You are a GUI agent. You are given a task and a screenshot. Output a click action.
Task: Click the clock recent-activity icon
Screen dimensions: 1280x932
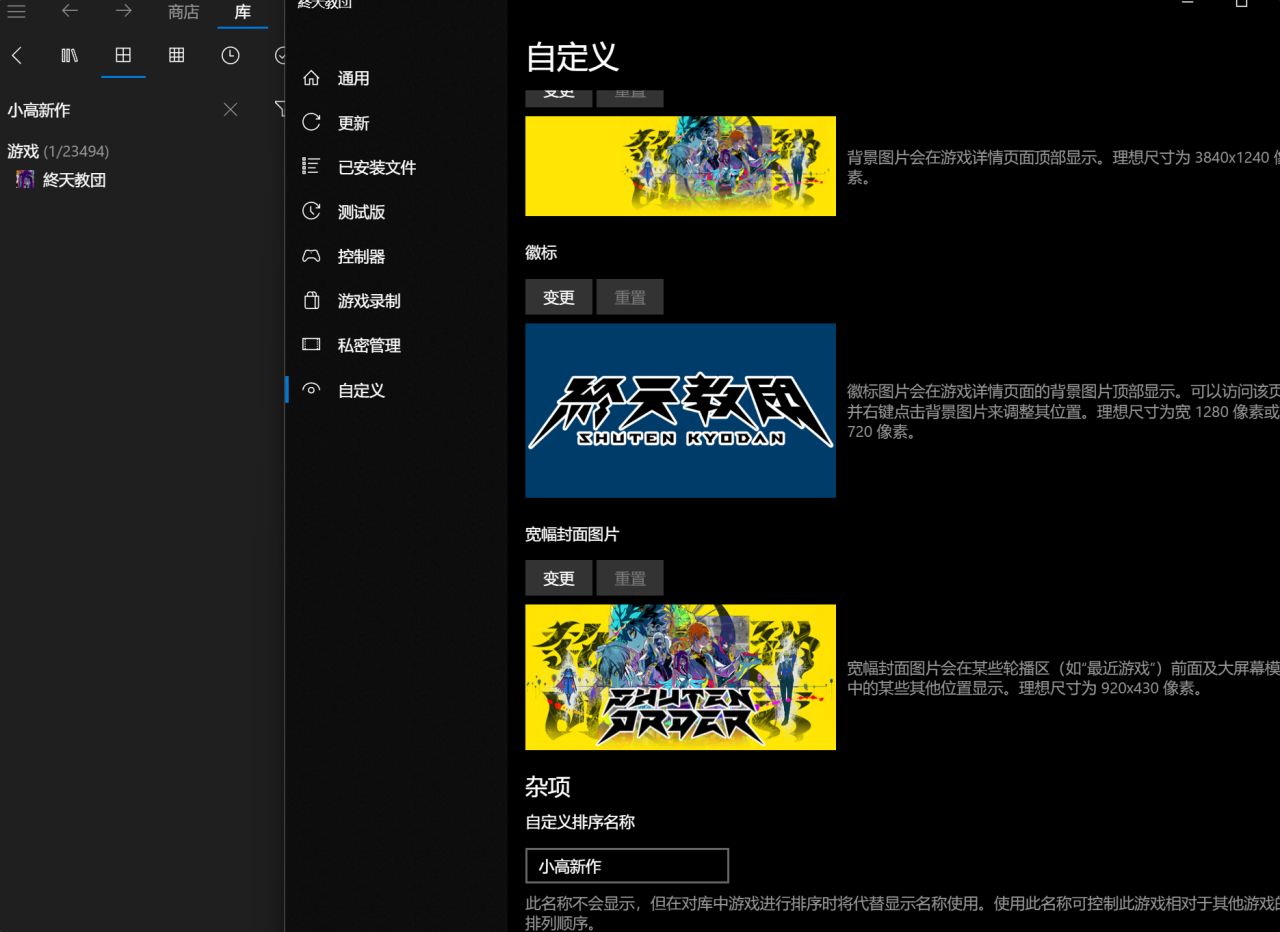coord(230,56)
